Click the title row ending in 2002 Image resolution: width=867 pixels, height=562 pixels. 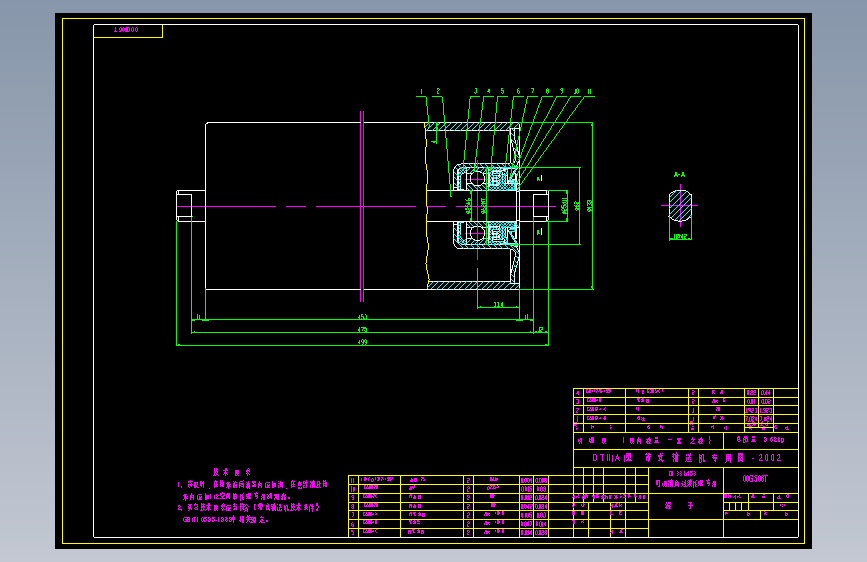point(686,458)
